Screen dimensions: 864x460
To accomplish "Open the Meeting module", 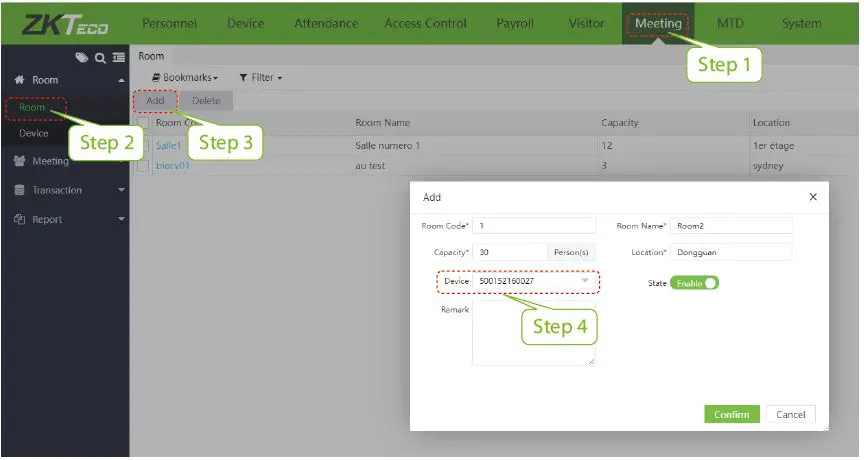I will point(658,24).
